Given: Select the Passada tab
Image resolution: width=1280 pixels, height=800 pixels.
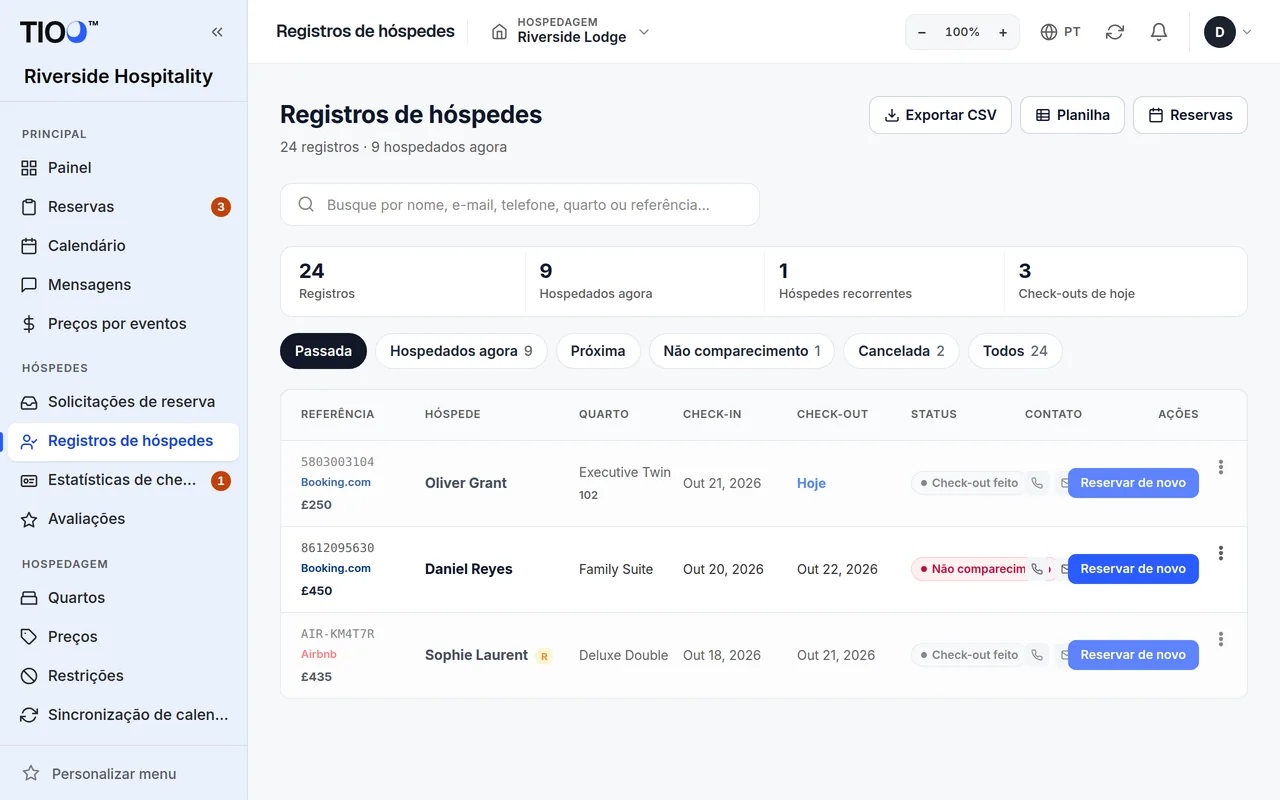Looking at the screenshot, I should pyautogui.click(x=323, y=351).
